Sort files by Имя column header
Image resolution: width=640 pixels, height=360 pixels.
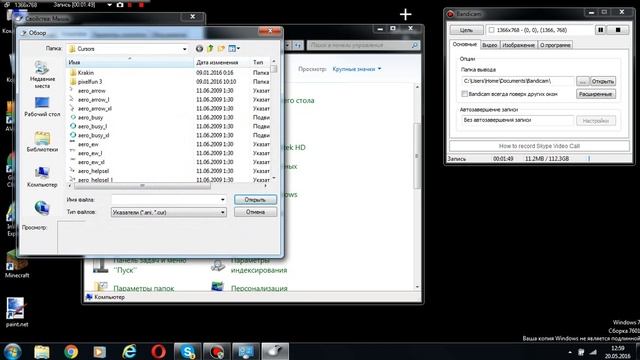130,62
